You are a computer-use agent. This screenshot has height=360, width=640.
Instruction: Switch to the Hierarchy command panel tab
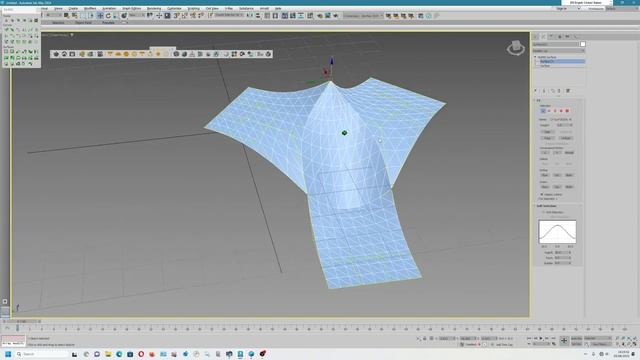[551, 36]
